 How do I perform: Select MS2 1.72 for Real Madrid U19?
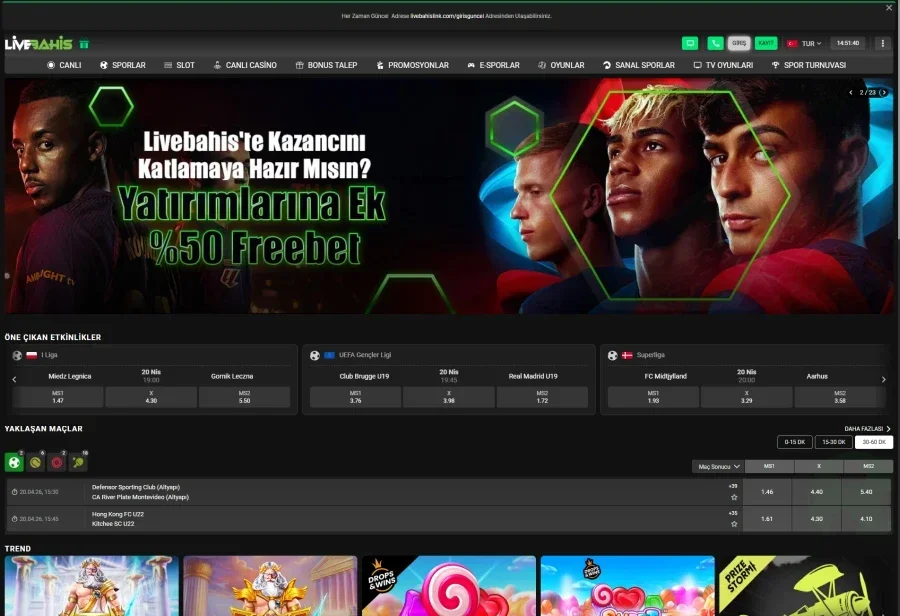click(542, 397)
